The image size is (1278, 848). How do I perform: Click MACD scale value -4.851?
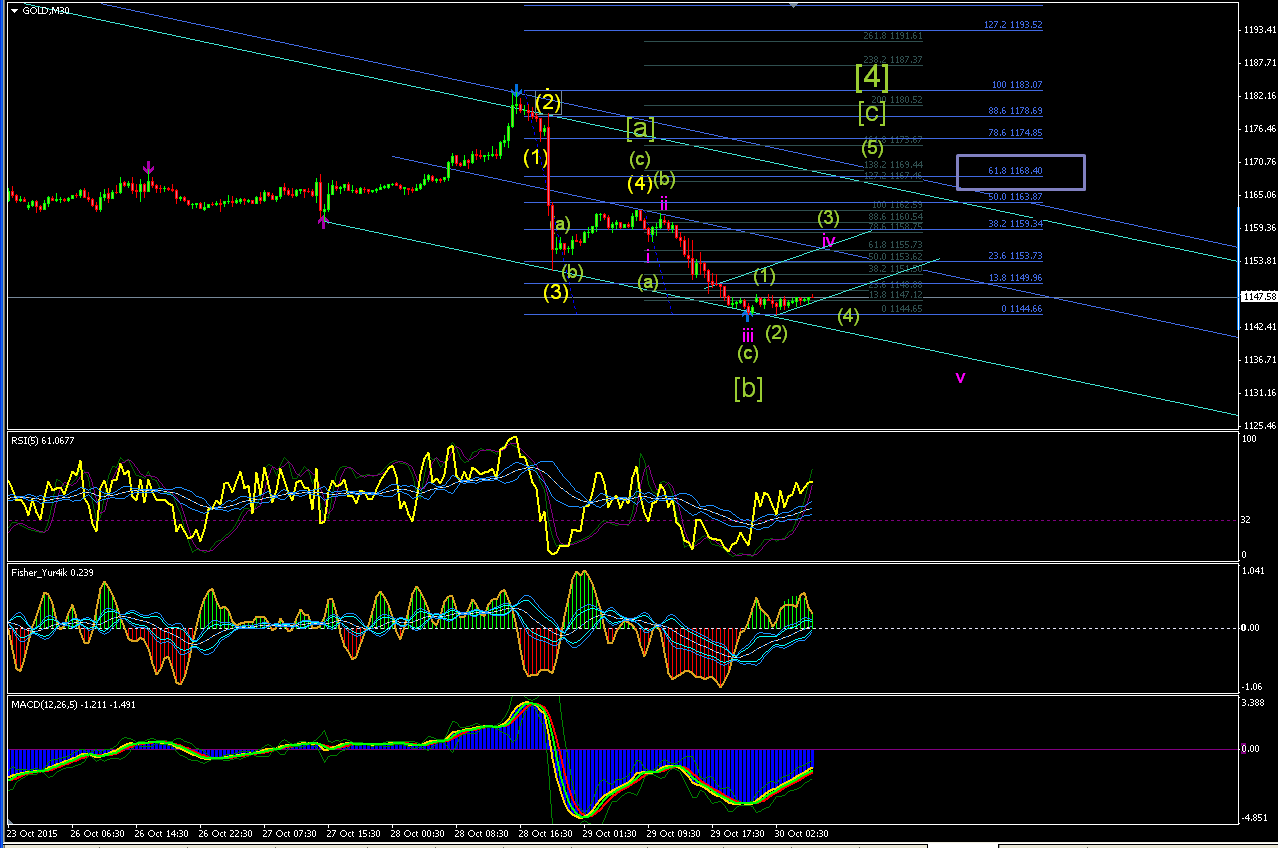click(x=1255, y=818)
